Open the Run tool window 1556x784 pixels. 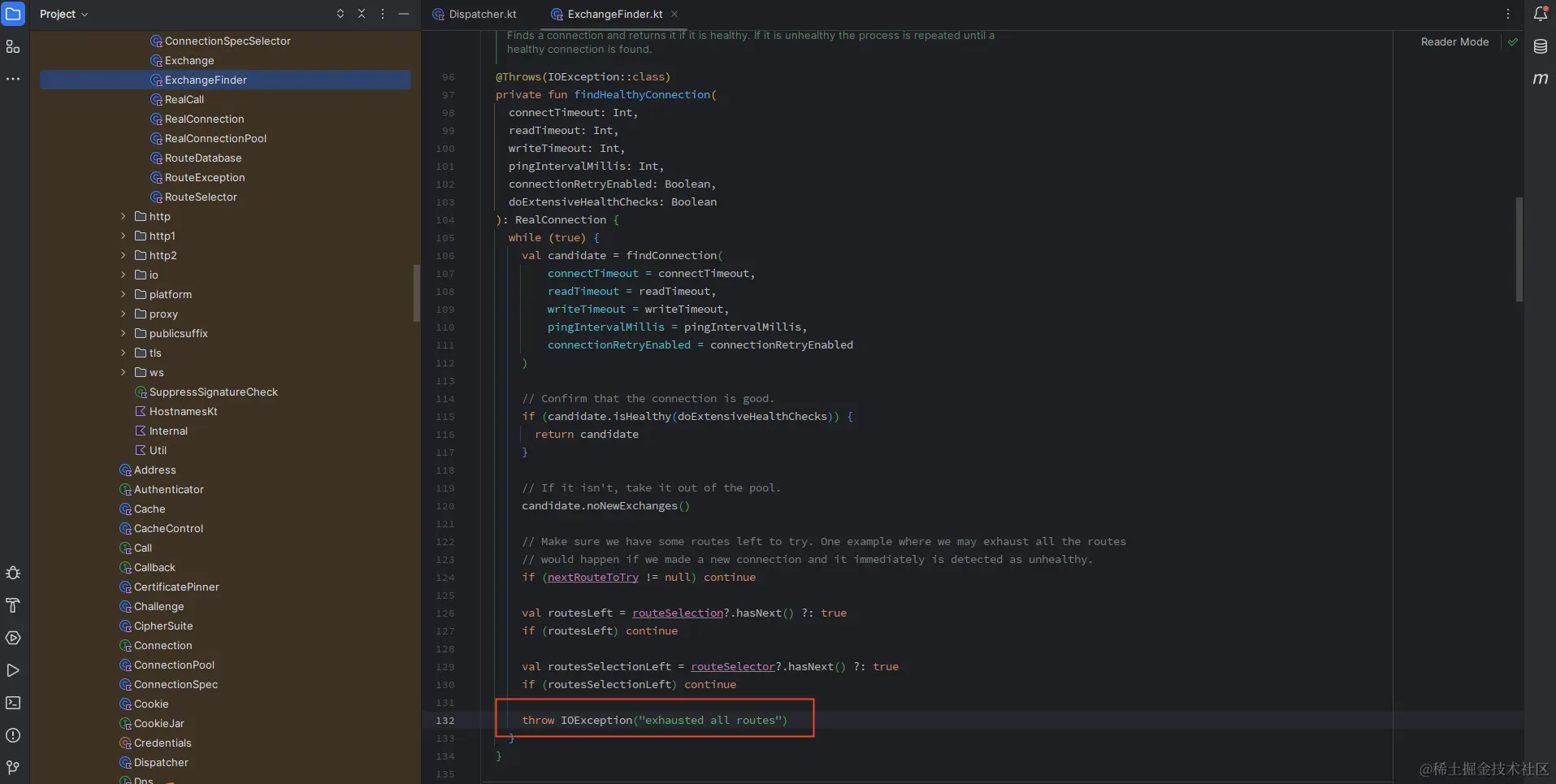point(13,670)
